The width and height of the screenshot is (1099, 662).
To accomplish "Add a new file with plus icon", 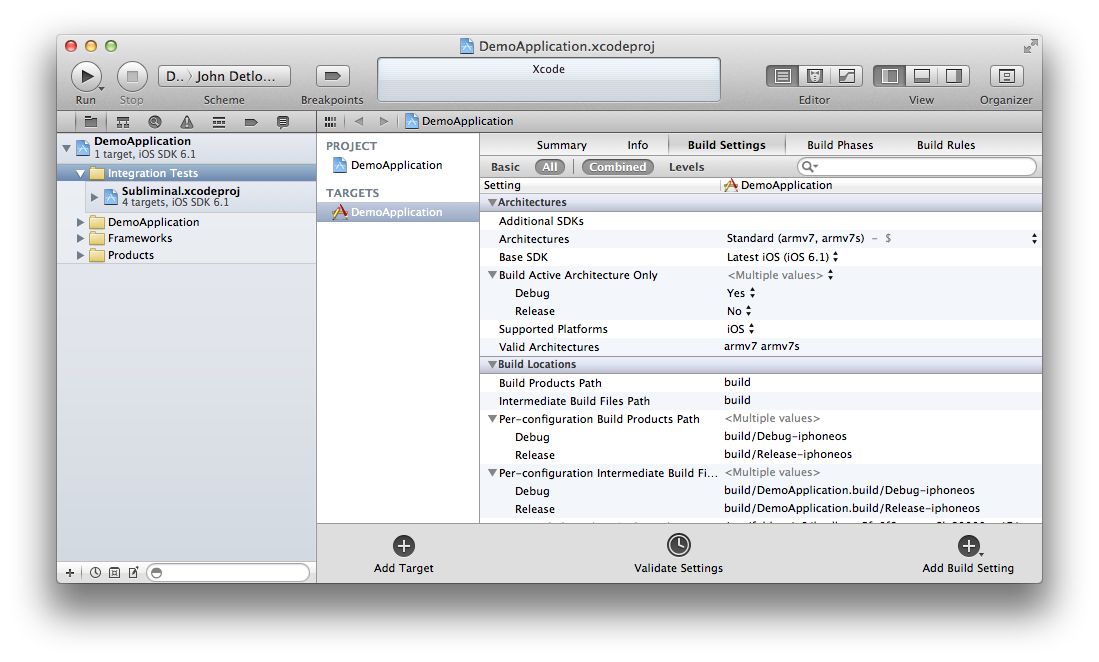I will 70,573.
